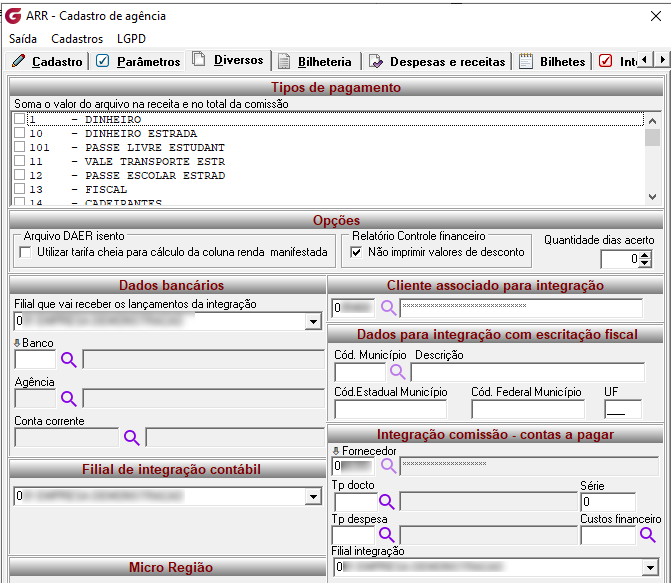Click Cliente associado code field
671x583 pixels.
353,308
